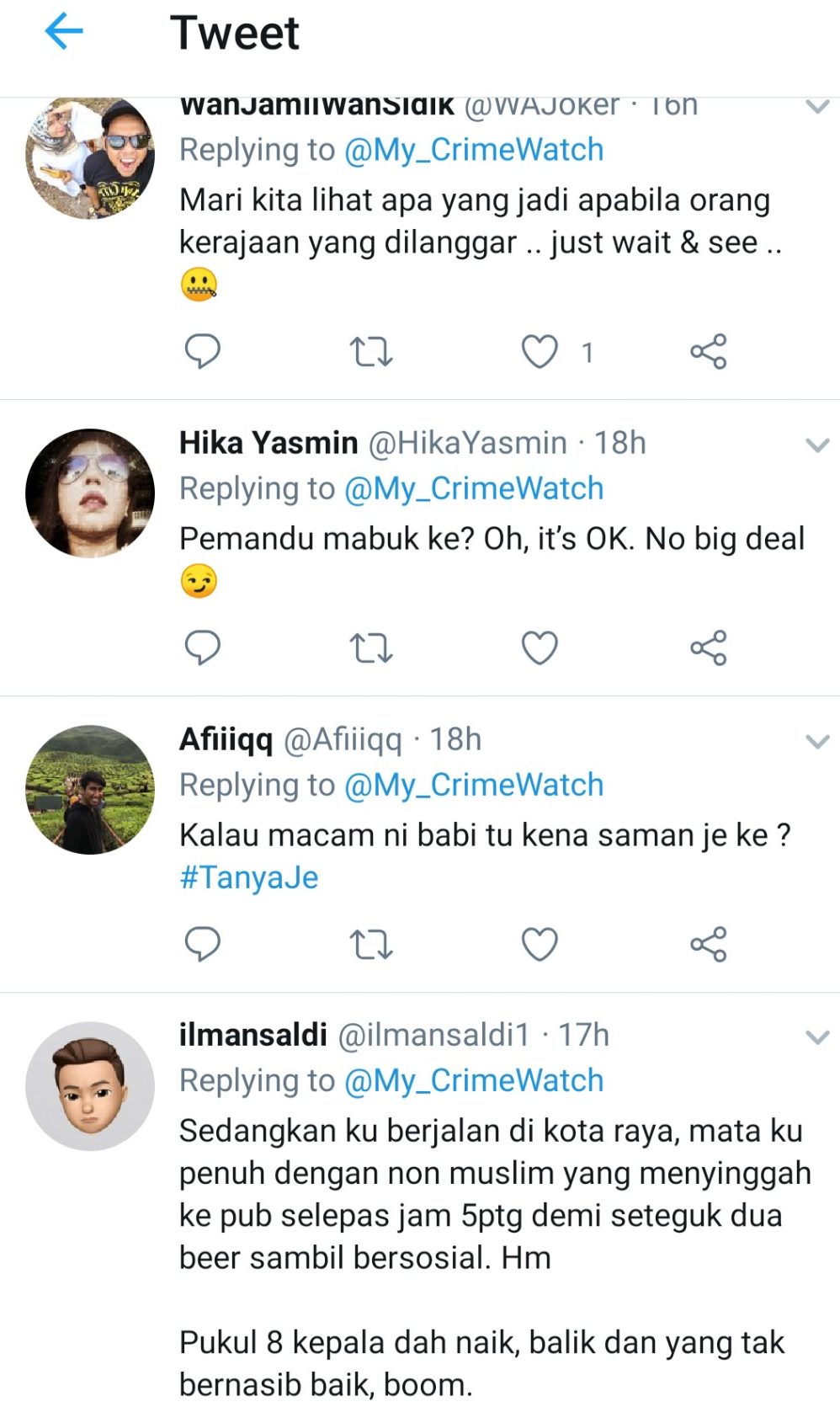The height and width of the screenshot is (1407, 840).
Task: Retweet Hika Yasmin's tweet
Action: click(x=370, y=648)
